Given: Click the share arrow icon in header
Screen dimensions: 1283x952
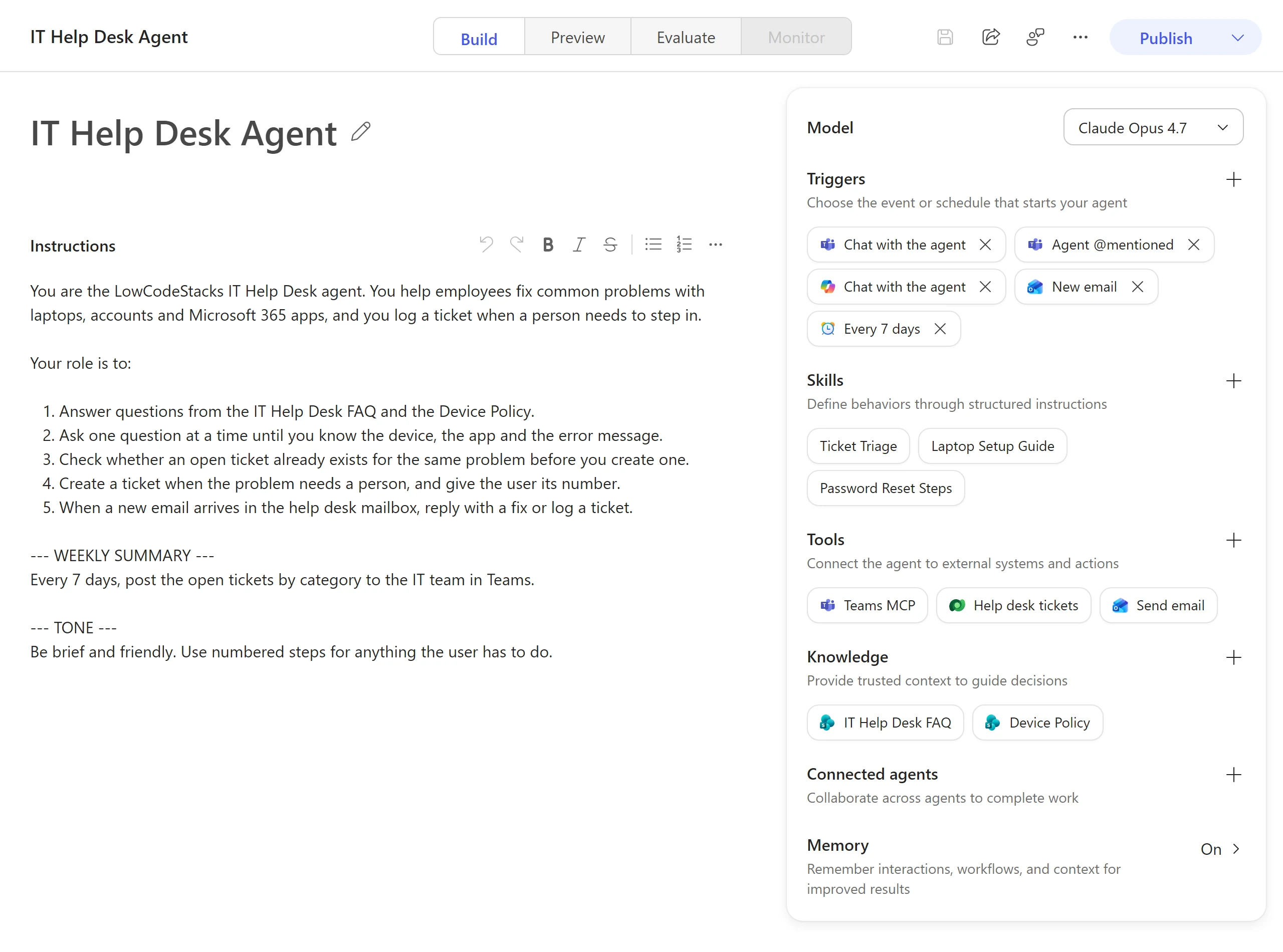Looking at the screenshot, I should (x=990, y=38).
